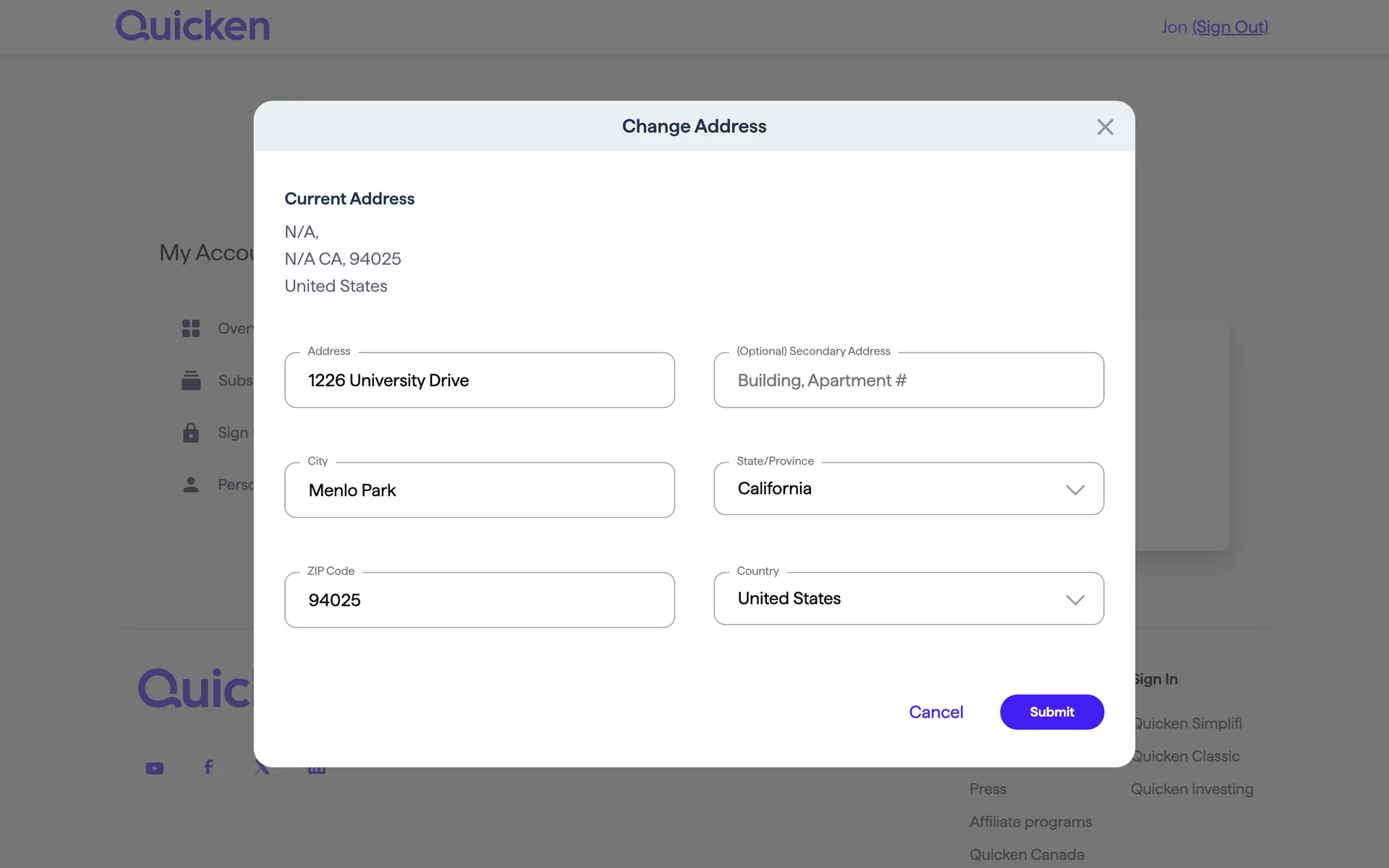The image size is (1389, 868).
Task: Click the Overview grid icon in sidebar
Action: (191, 328)
